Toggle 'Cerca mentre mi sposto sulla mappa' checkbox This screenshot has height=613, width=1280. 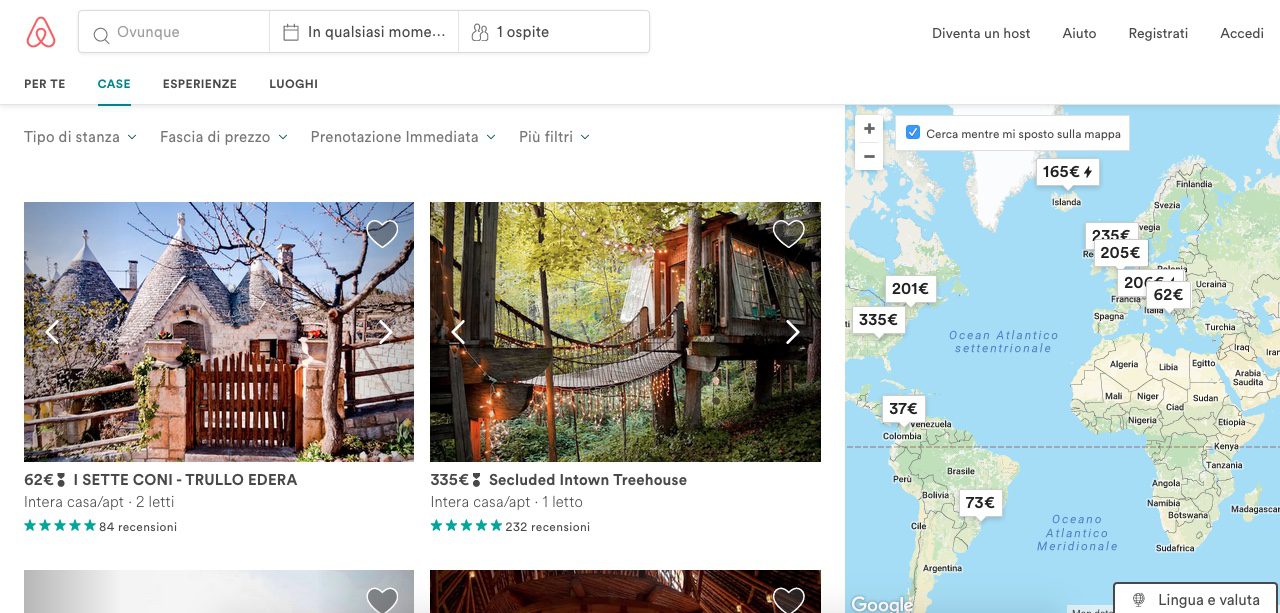point(913,133)
